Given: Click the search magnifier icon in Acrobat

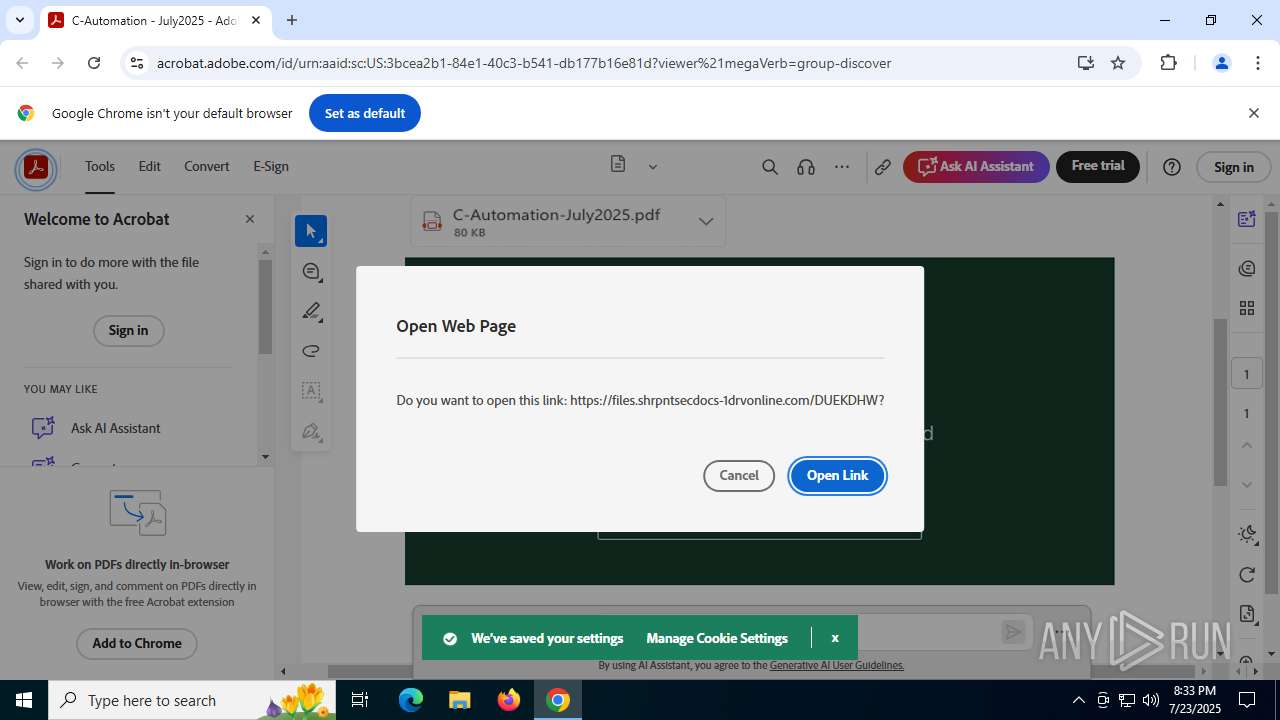Looking at the screenshot, I should (769, 167).
